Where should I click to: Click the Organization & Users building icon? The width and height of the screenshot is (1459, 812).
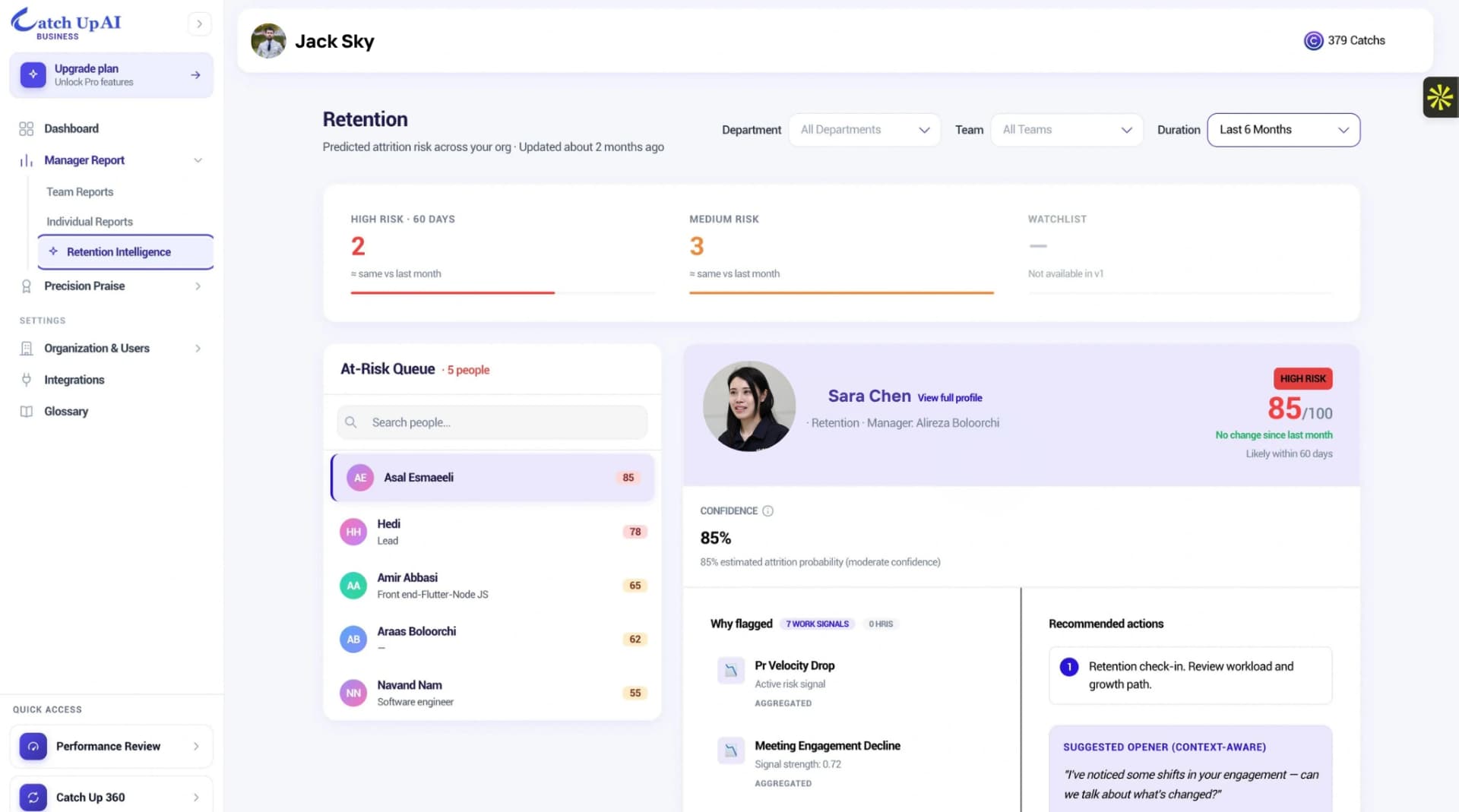click(x=27, y=349)
